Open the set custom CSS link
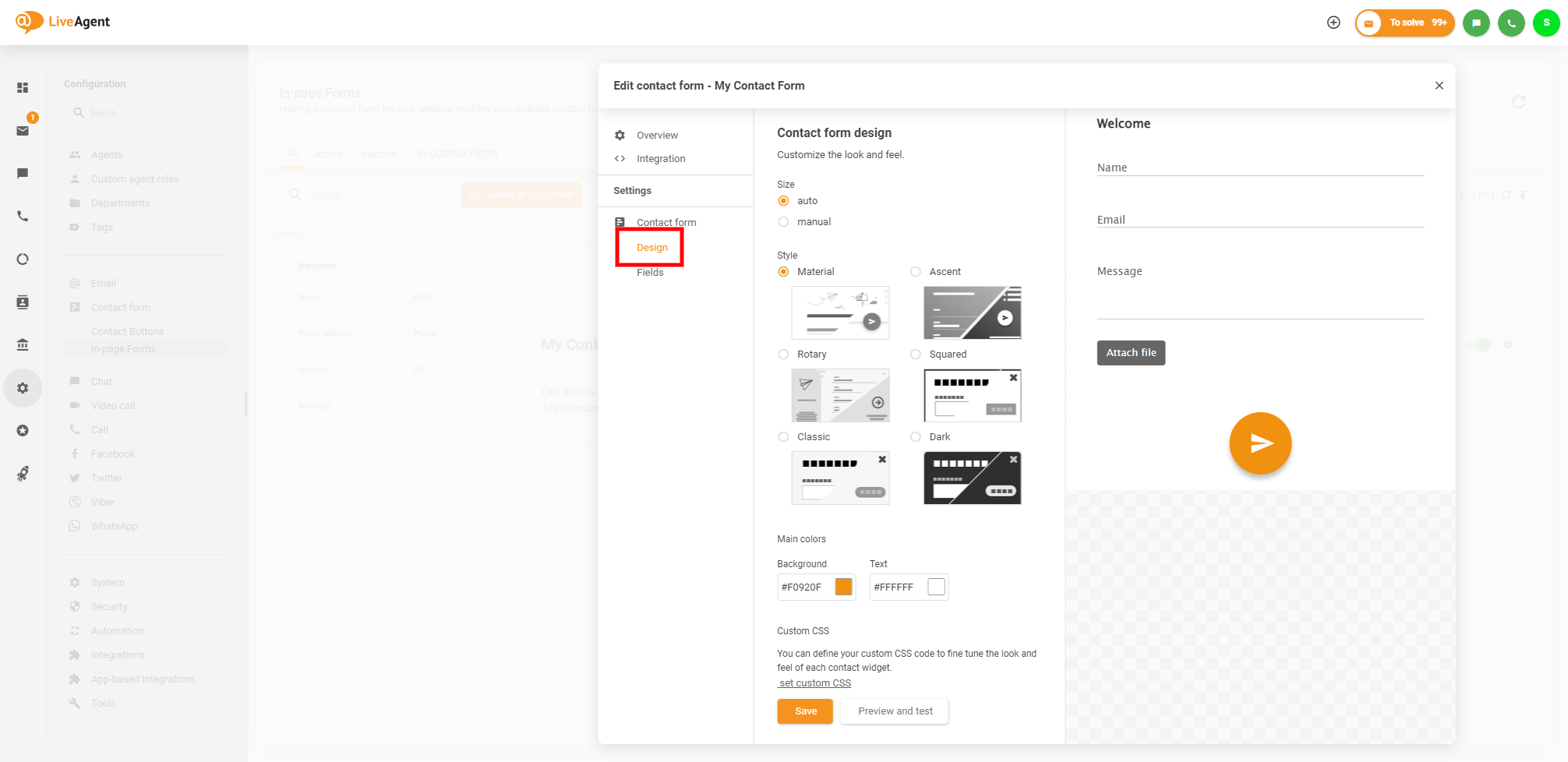 tap(814, 683)
